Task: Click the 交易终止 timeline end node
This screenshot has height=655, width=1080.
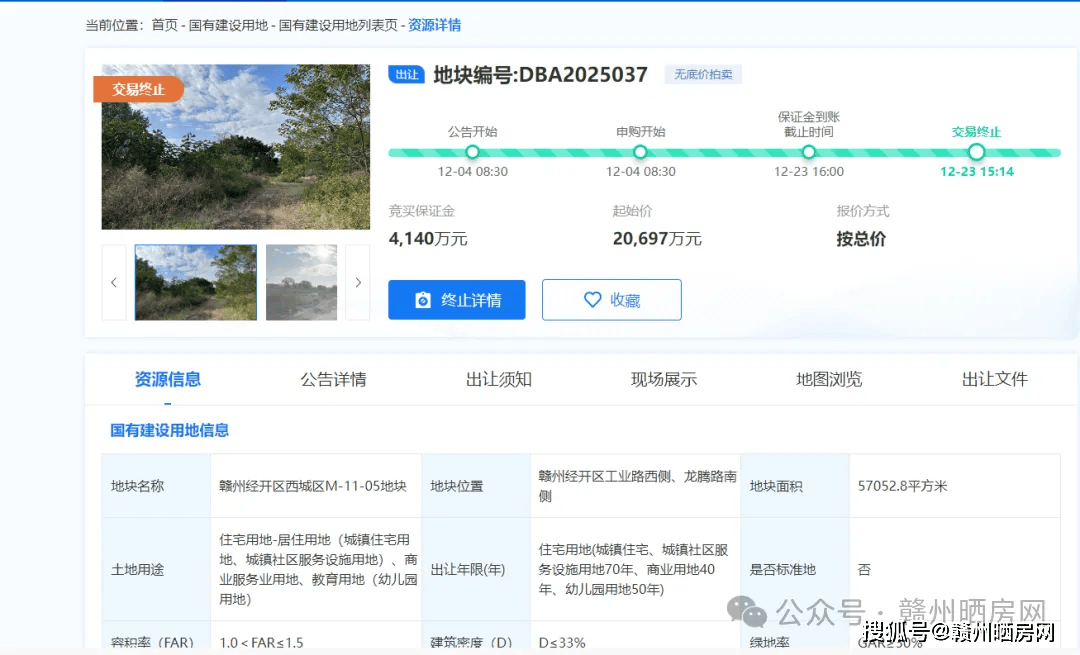Action: [977, 152]
